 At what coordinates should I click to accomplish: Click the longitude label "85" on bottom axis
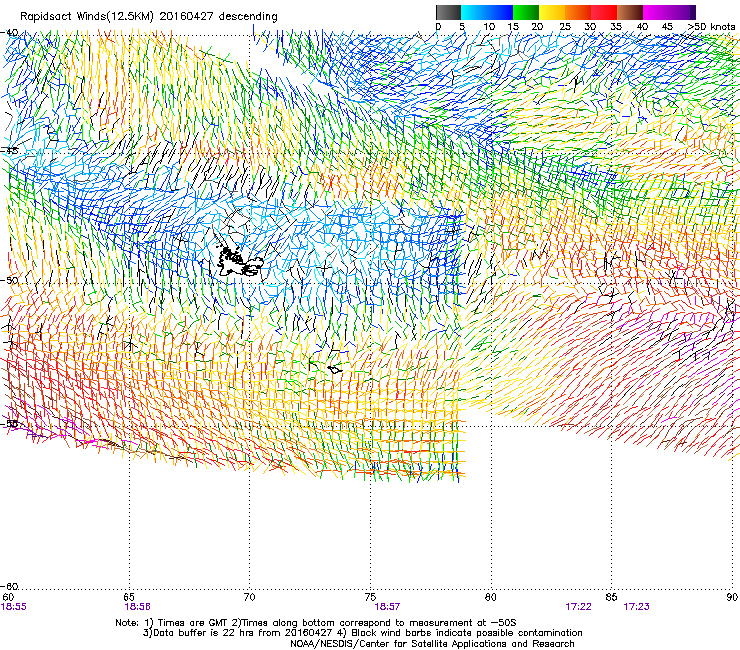611,597
